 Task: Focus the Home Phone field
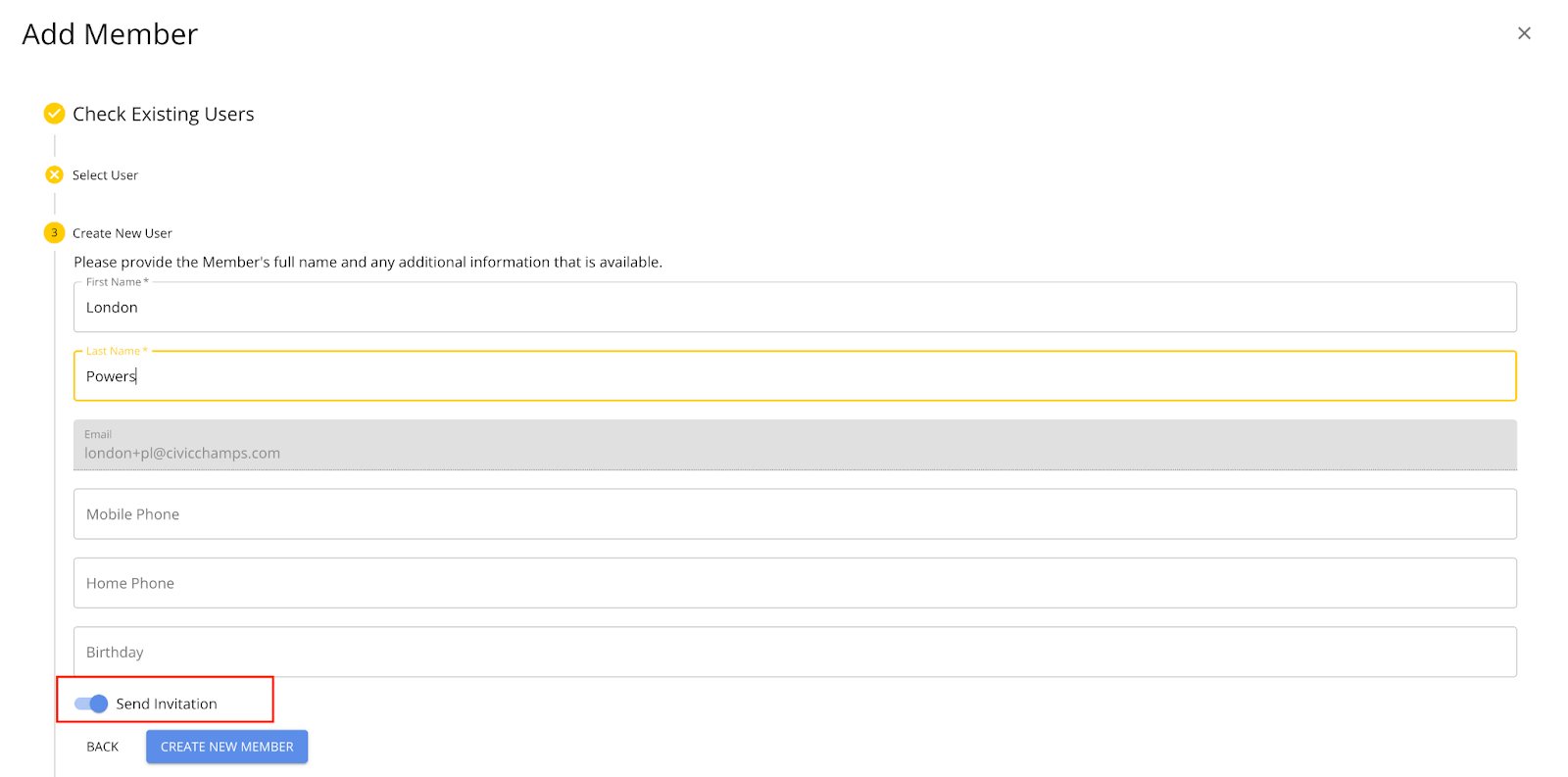tap(795, 583)
